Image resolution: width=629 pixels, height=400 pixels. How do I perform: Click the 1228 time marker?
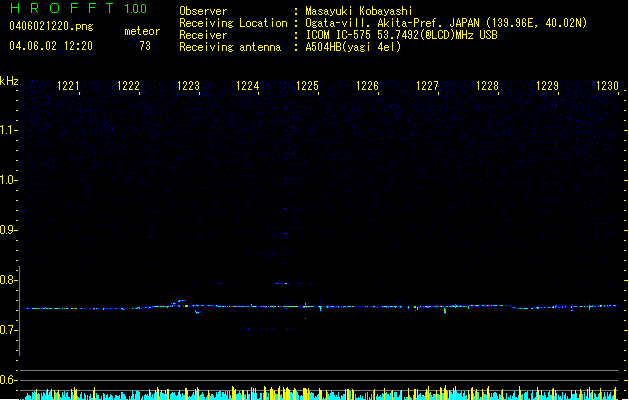pyautogui.click(x=487, y=86)
